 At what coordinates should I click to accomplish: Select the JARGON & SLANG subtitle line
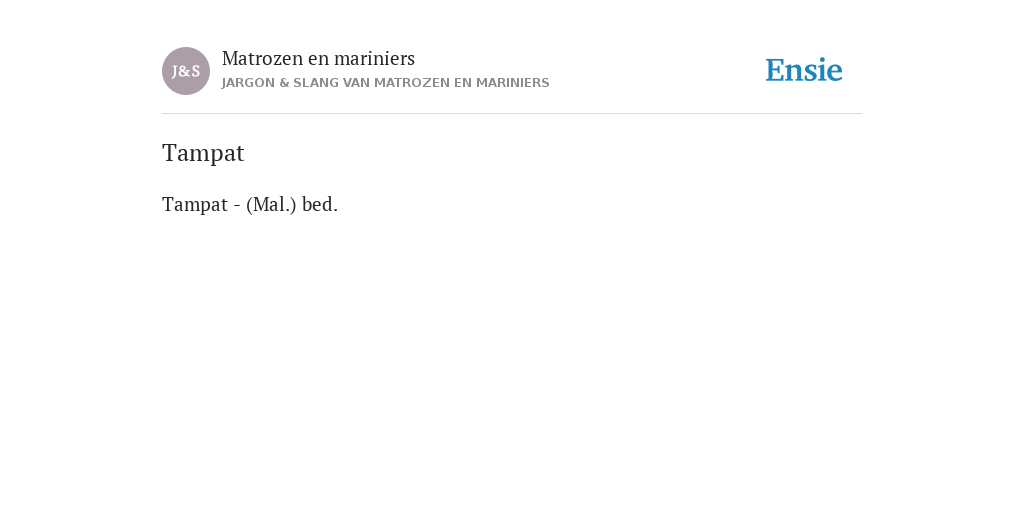point(385,83)
